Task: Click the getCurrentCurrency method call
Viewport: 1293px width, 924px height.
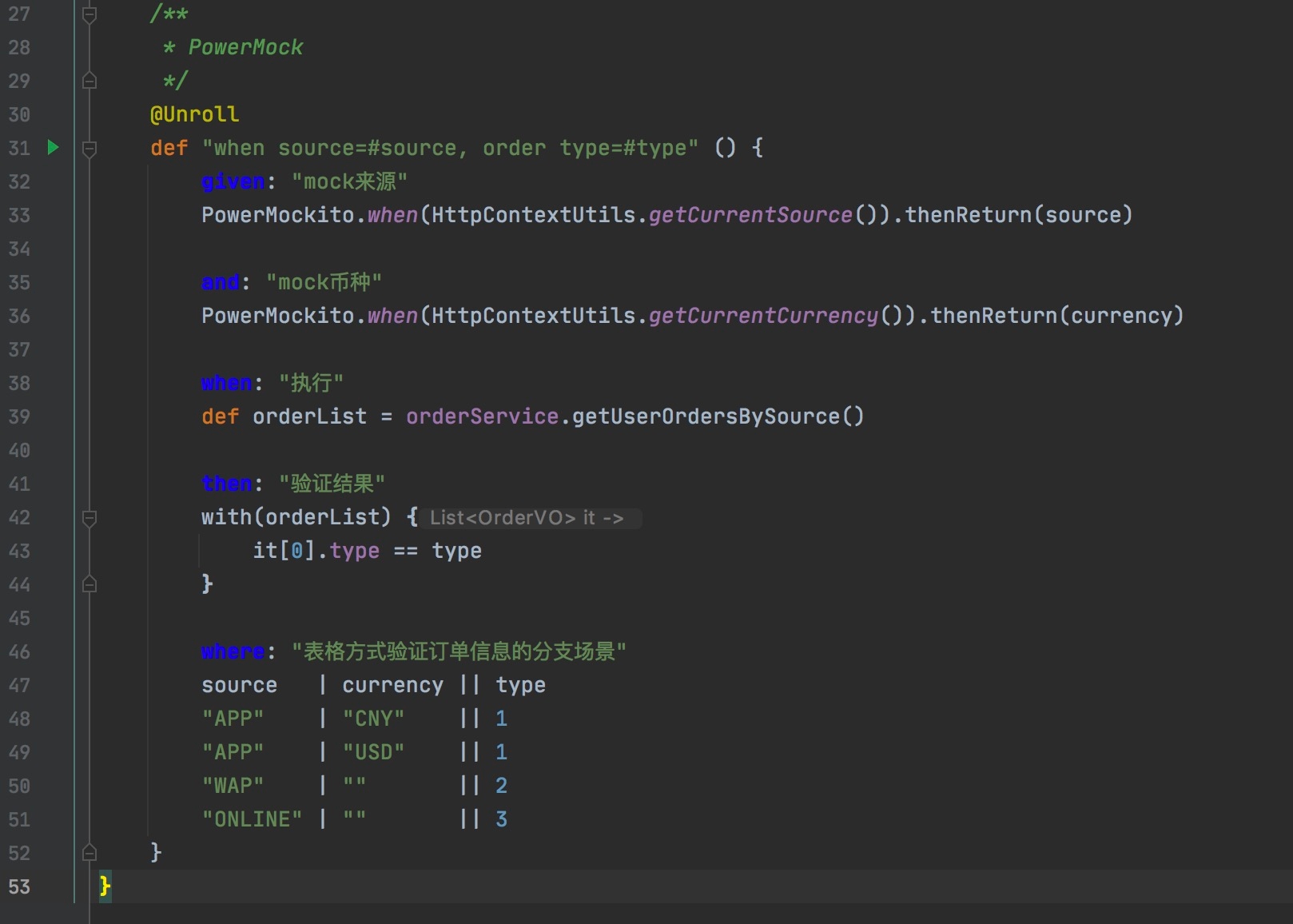Action: (x=763, y=316)
